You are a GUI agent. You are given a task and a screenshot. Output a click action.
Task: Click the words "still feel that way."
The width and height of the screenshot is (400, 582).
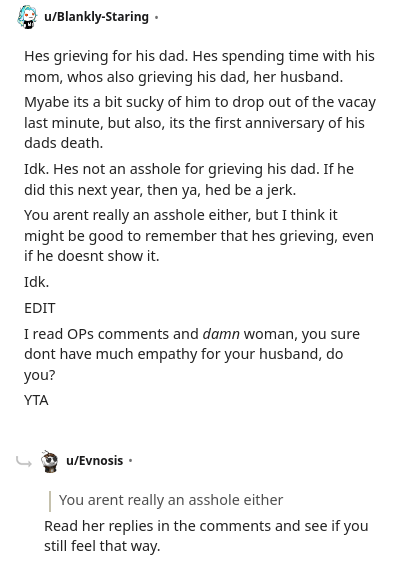[102, 546]
